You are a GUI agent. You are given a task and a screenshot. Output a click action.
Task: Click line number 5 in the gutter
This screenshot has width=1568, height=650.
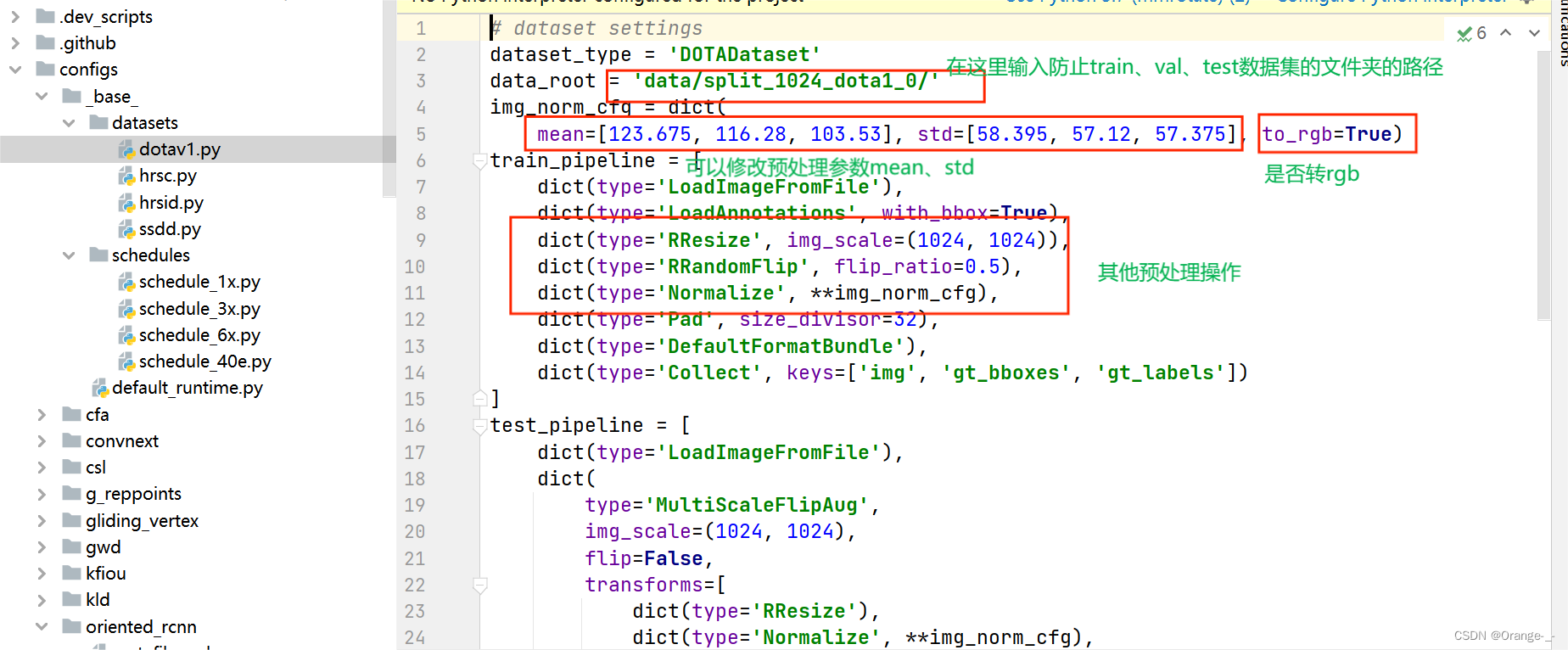point(421,134)
